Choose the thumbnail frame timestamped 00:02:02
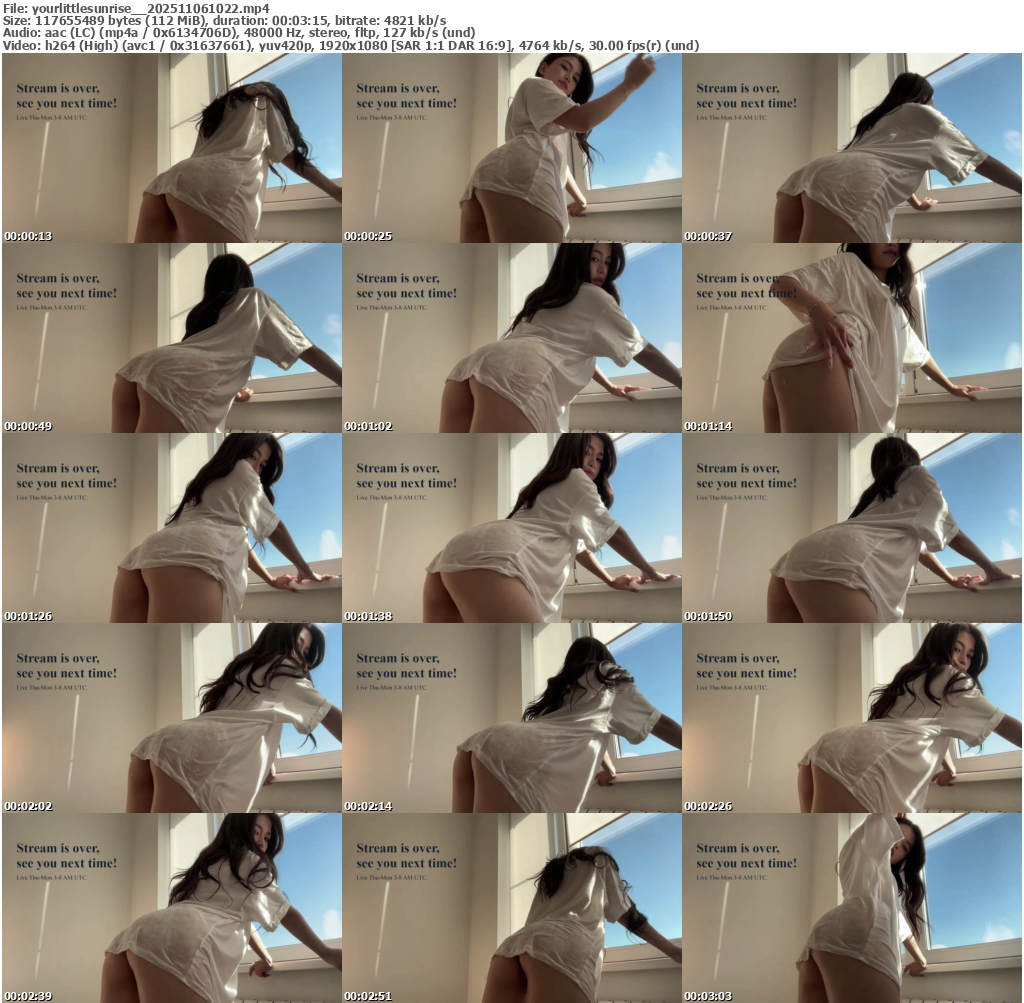The width and height of the screenshot is (1024, 1003). pos(172,718)
